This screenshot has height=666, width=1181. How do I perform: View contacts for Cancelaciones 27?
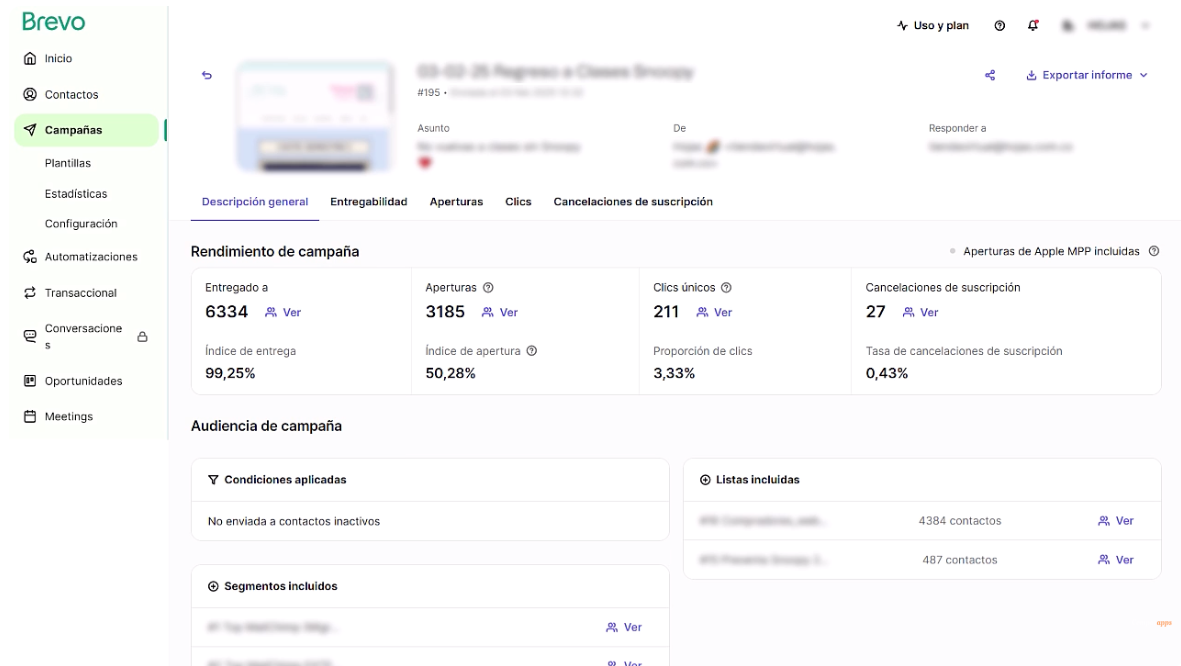coord(920,313)
